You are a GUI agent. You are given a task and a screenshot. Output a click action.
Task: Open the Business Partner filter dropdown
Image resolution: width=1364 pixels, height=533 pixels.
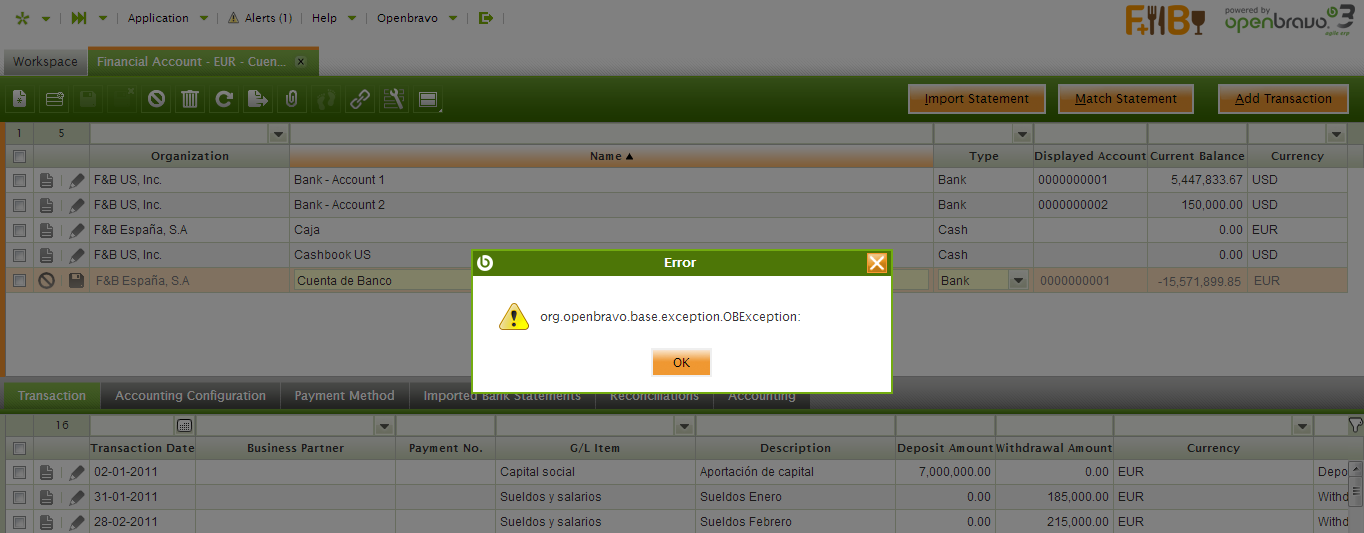tap(384, 426)
